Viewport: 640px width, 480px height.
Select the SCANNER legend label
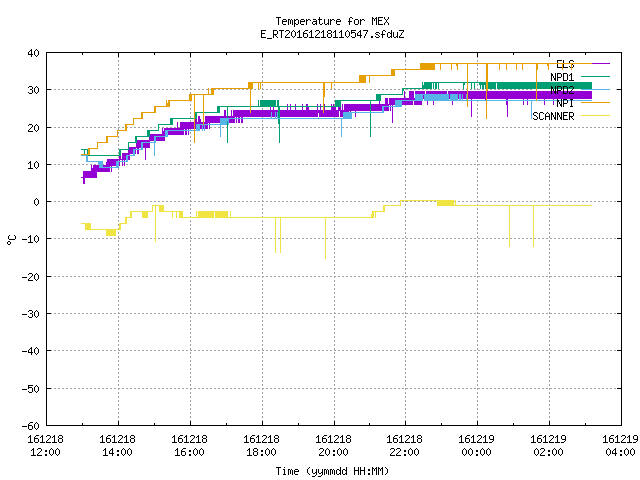[553, 116]
